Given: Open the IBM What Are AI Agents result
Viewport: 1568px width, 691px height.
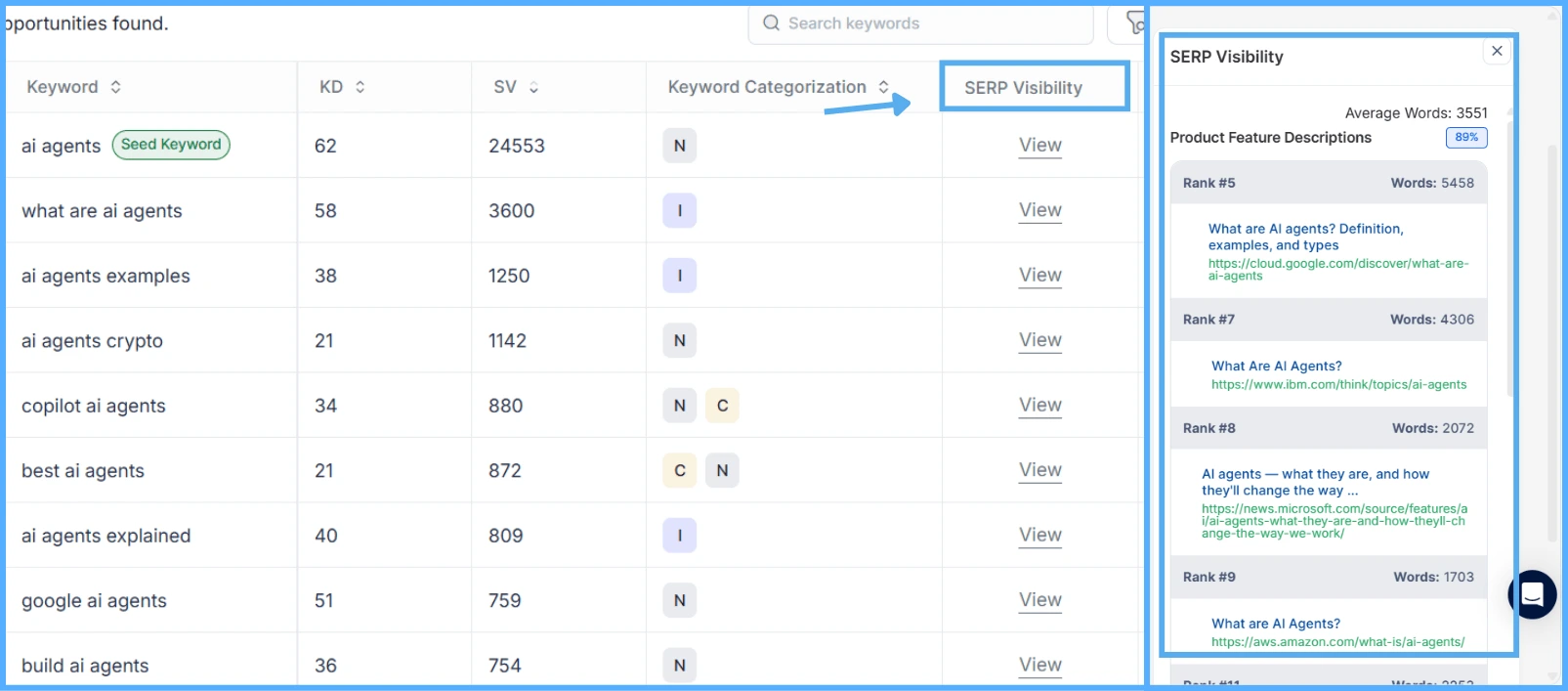Looking at the screenshot, I should click(x=1276, y=366).
